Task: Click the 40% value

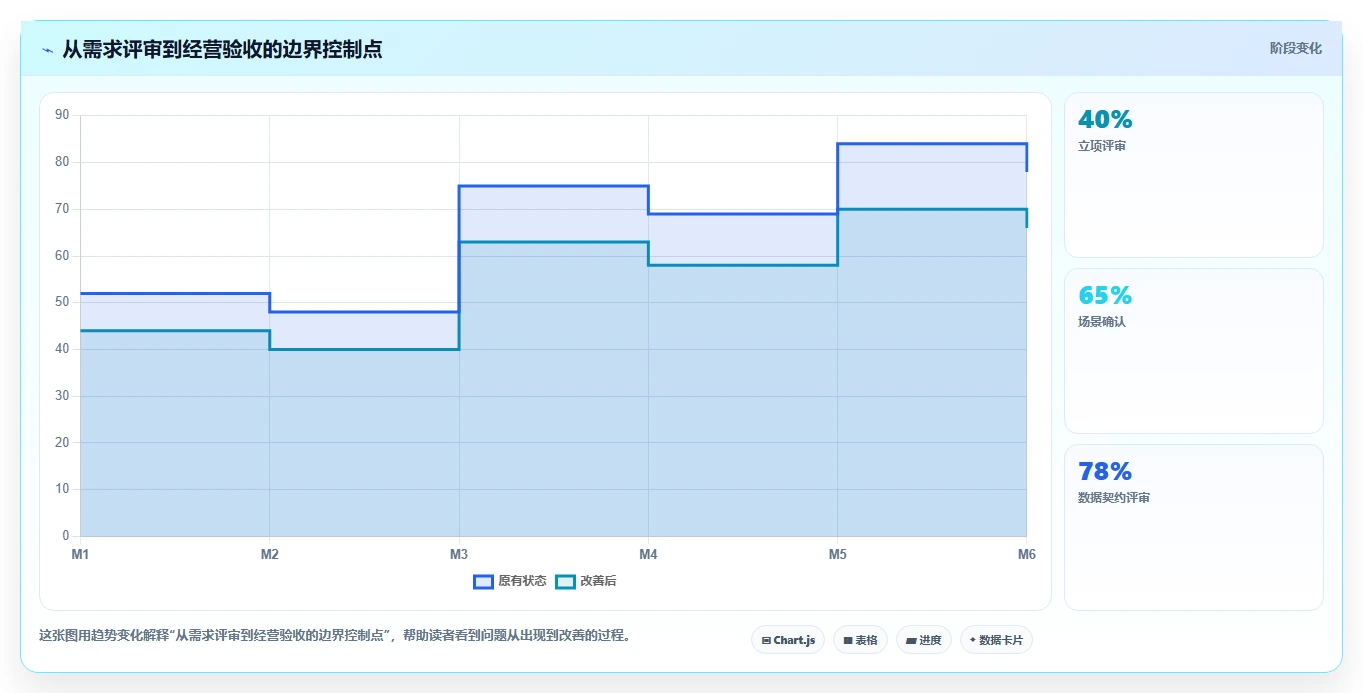Action: (1105, 120)
